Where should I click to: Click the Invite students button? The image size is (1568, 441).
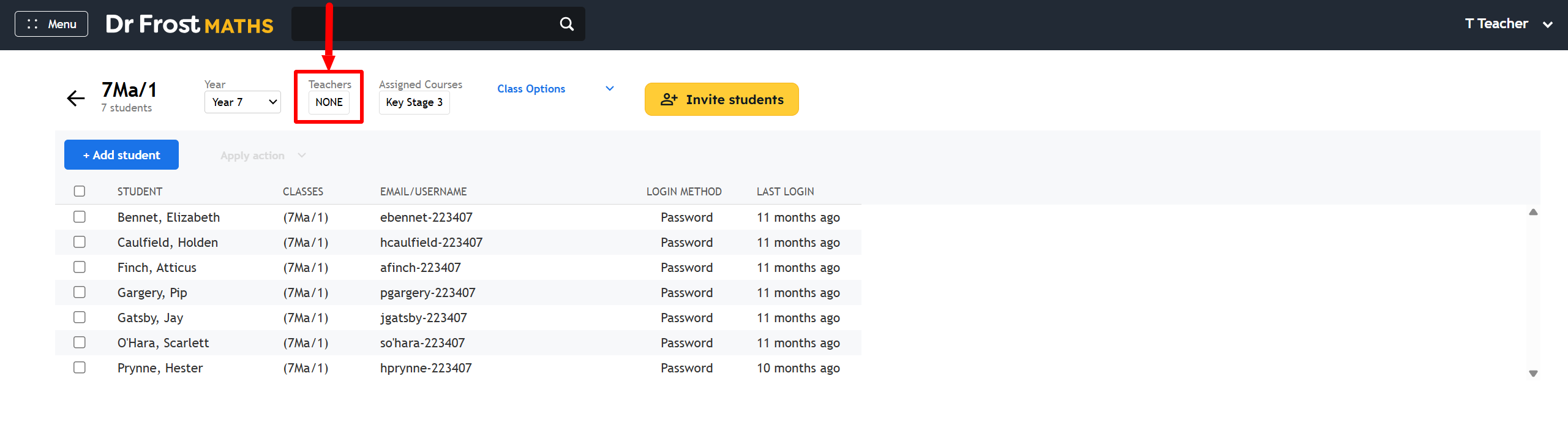click(x=721, y=99)
